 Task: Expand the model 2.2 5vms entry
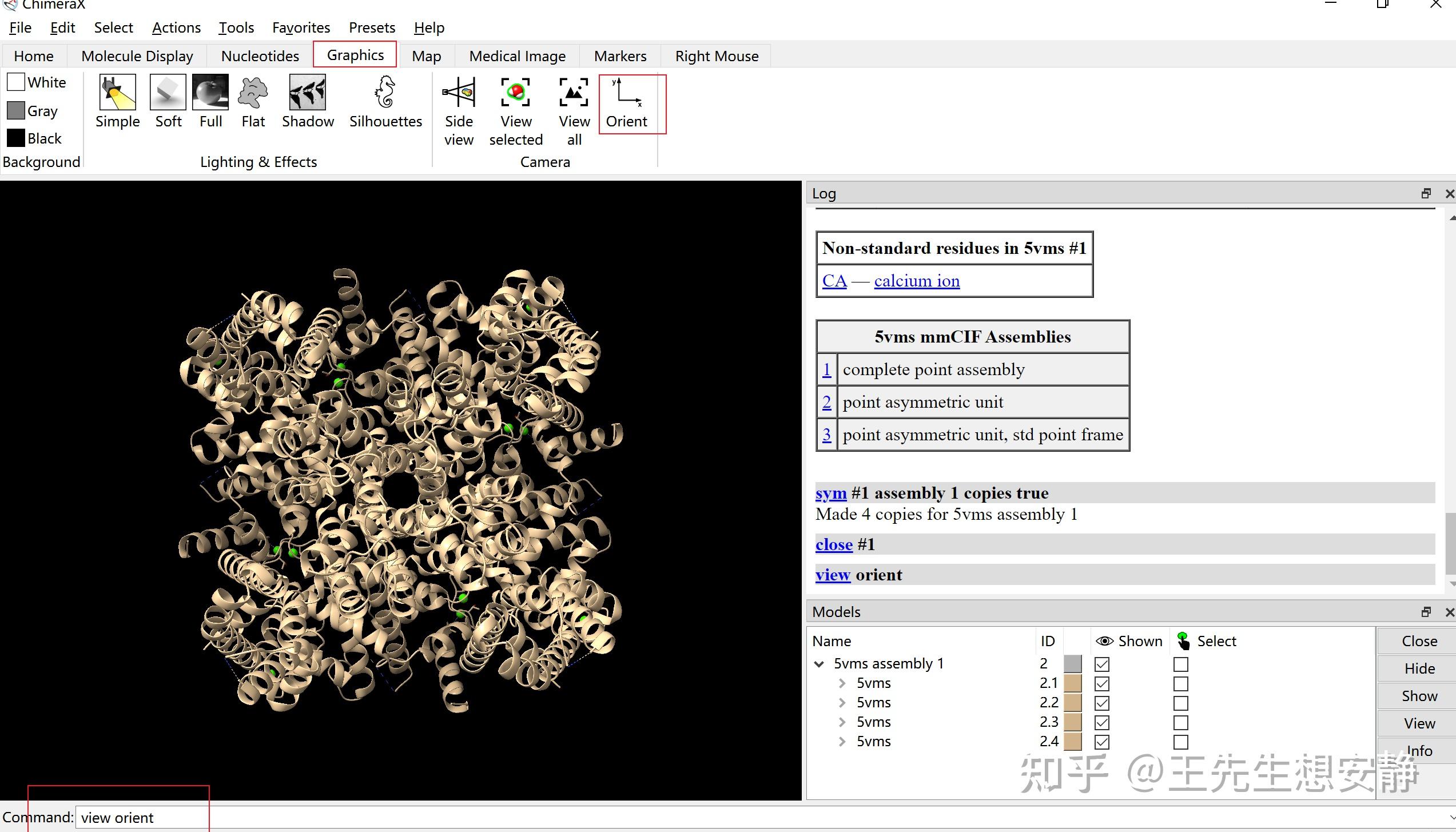point(842,703)
